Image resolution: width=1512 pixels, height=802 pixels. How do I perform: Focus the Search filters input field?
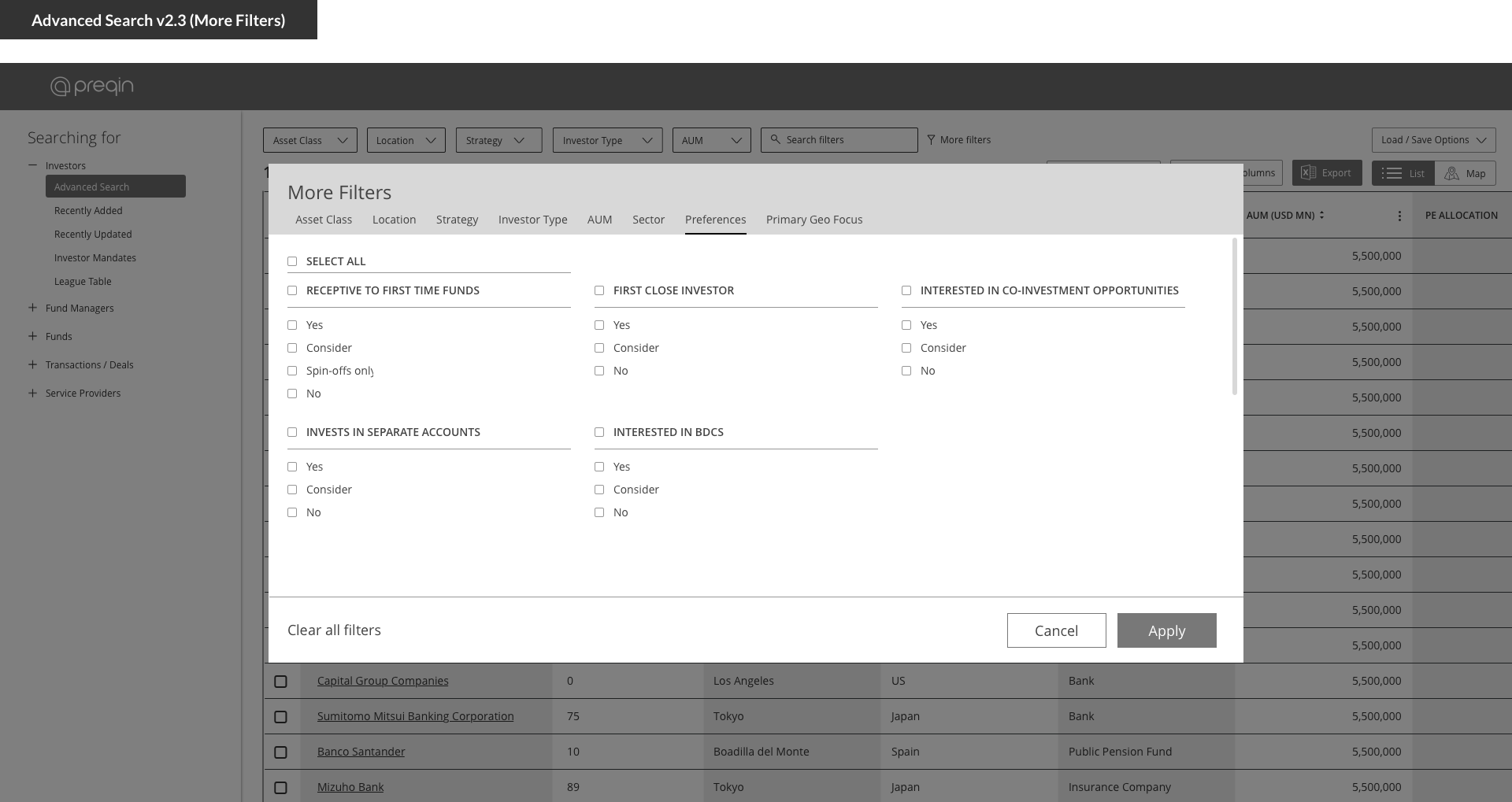pos(839,140)
